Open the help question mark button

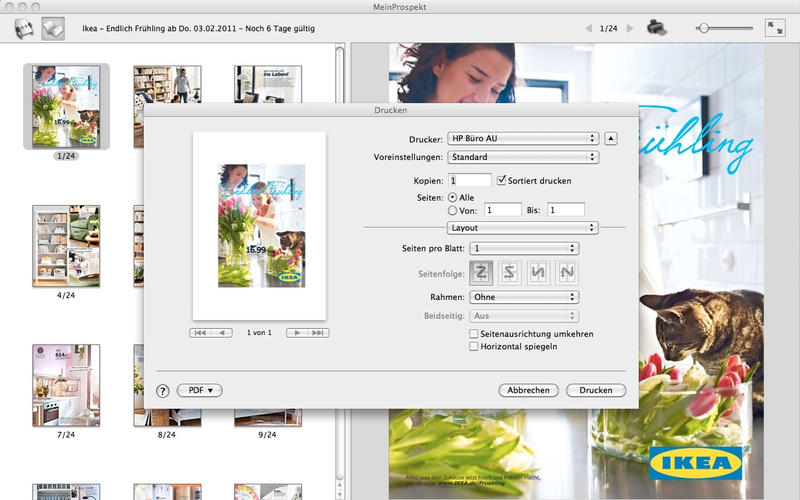[162, 391]
